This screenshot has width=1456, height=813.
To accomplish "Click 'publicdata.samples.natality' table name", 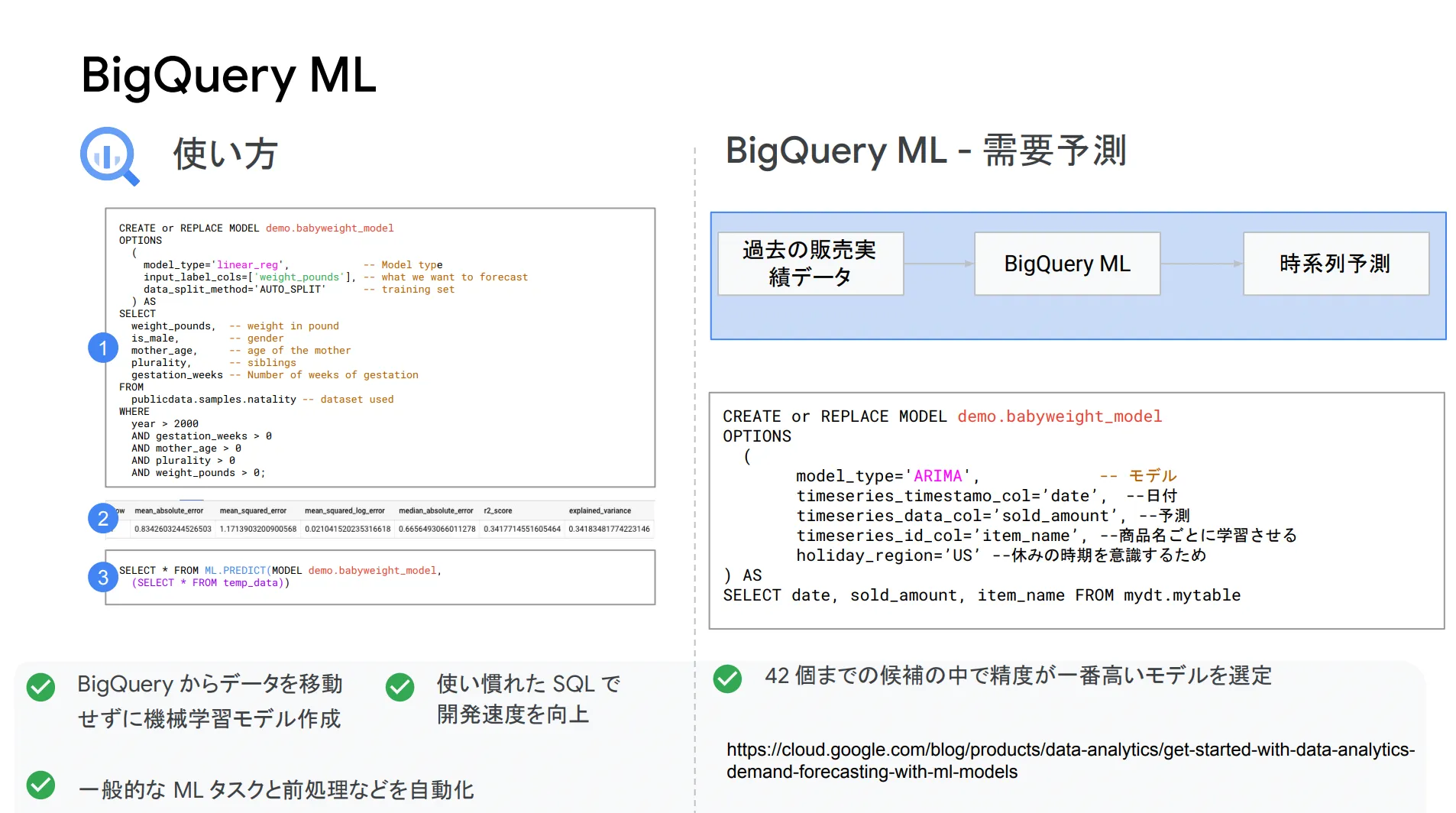I will (x=213, y=399).
